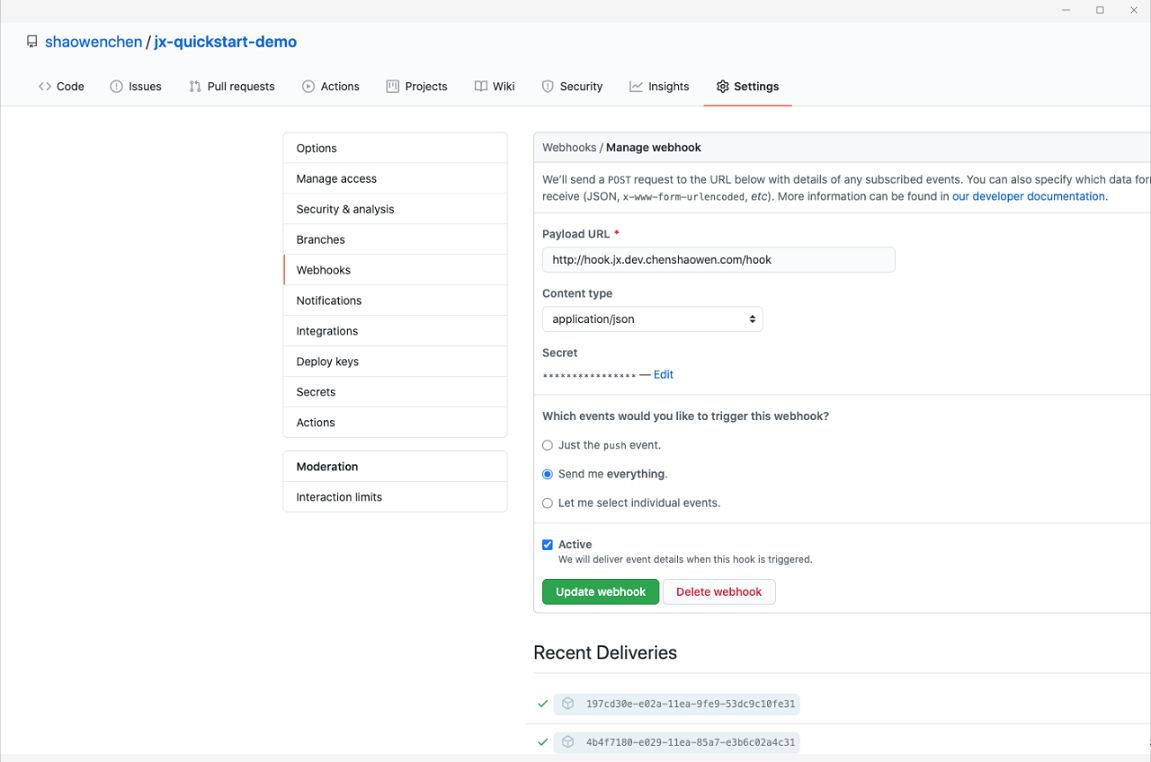Click the Pull requests icon
The width and height of the screenshot is (1151, 762).
click(x=195, y=87)
